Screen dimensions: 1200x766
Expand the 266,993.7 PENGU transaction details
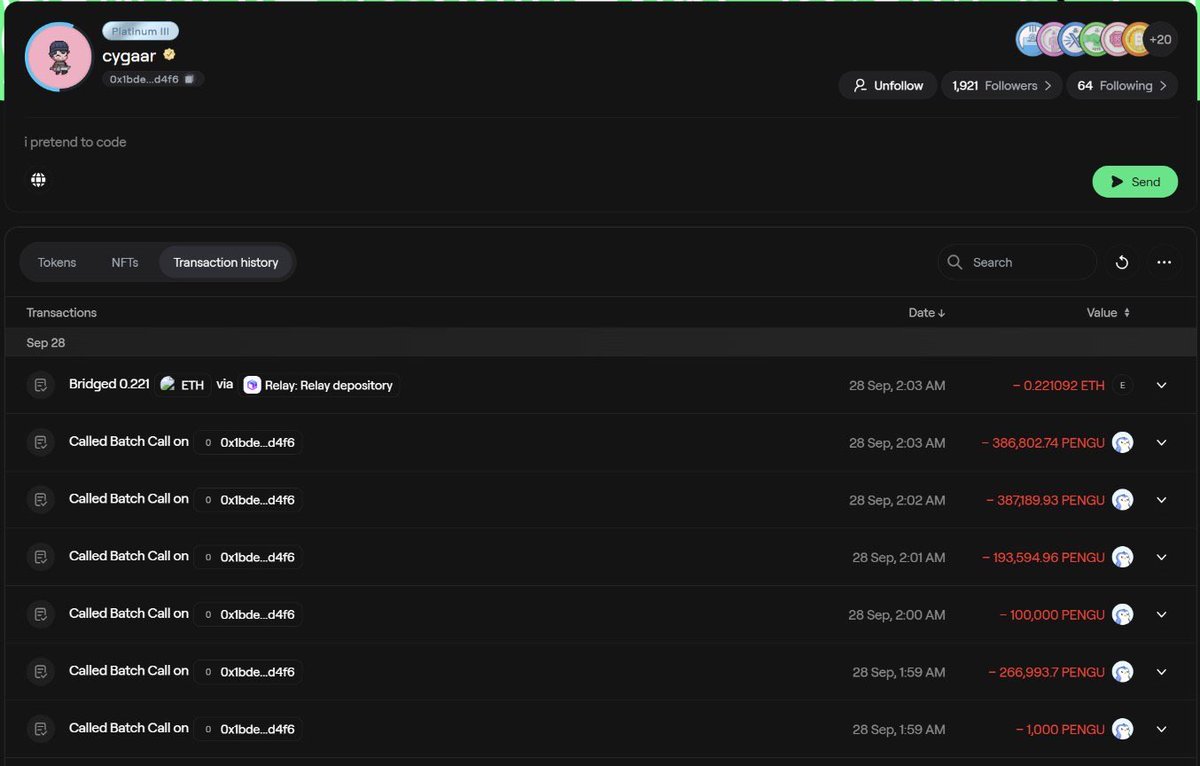(x=1161, y=672)
